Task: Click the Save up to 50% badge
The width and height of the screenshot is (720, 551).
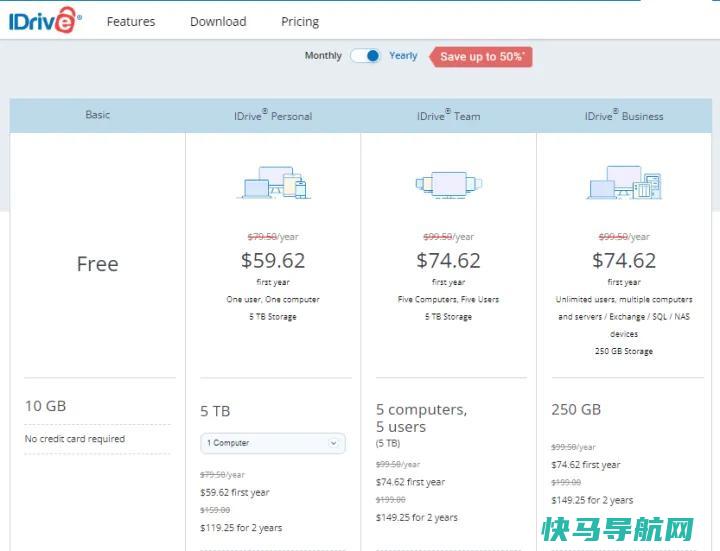Action: click(481, 56)
